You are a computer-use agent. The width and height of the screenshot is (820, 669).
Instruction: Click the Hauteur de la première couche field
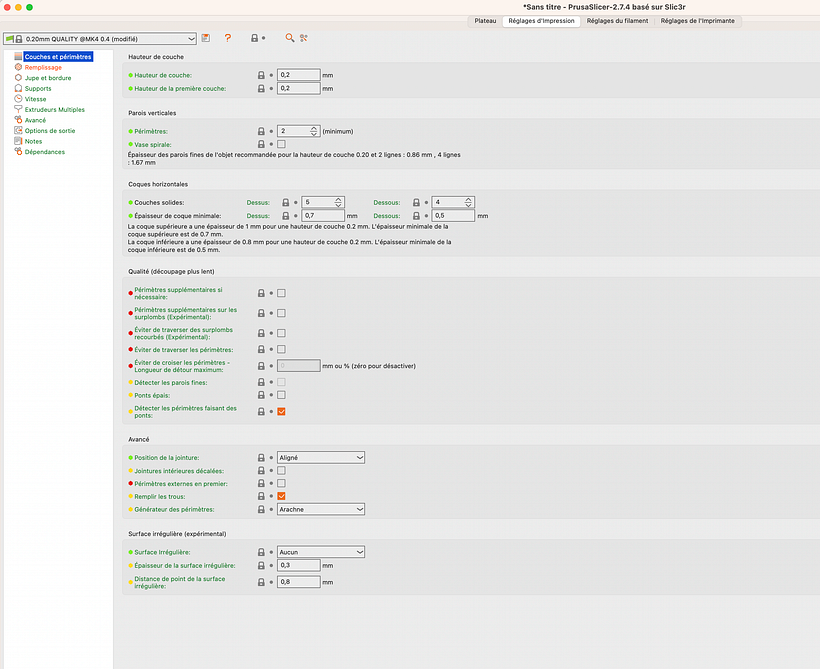click(298, 89)
